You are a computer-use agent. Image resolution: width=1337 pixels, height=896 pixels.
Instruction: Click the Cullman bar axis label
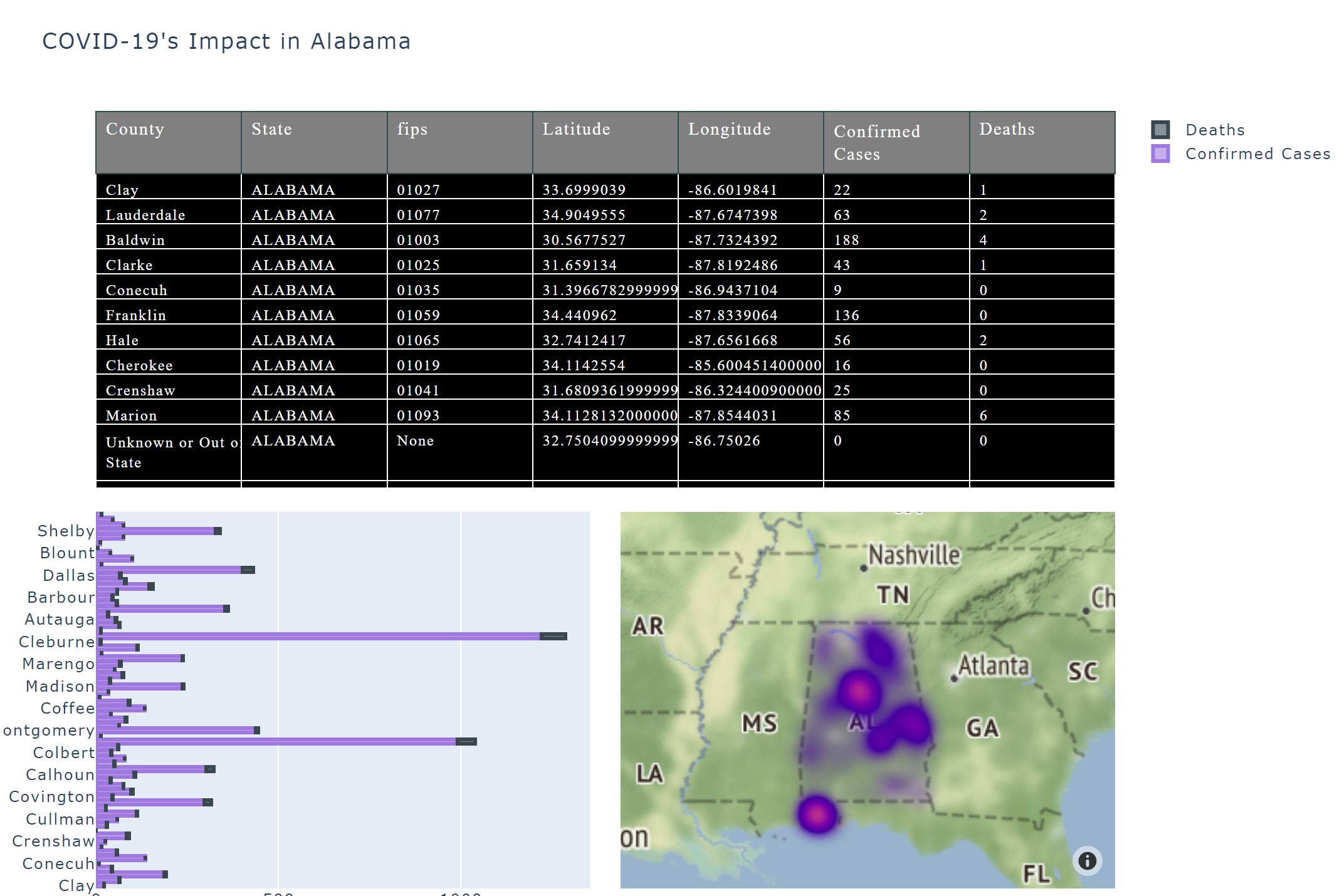click(60, 819)
